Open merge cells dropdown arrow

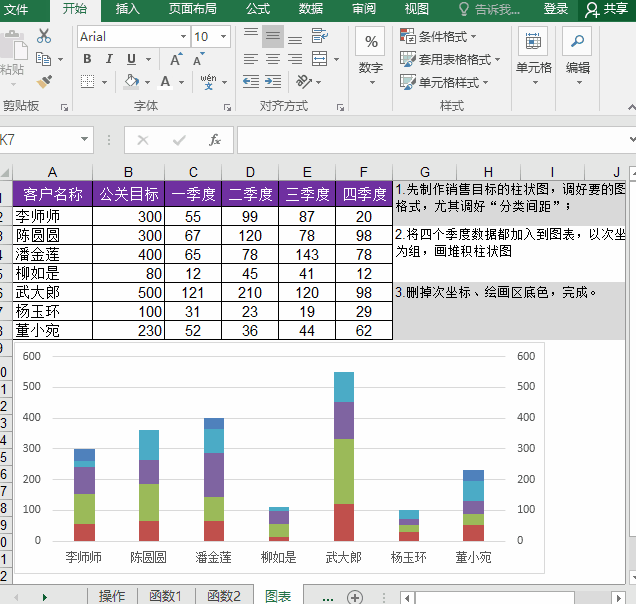(336, 60)
